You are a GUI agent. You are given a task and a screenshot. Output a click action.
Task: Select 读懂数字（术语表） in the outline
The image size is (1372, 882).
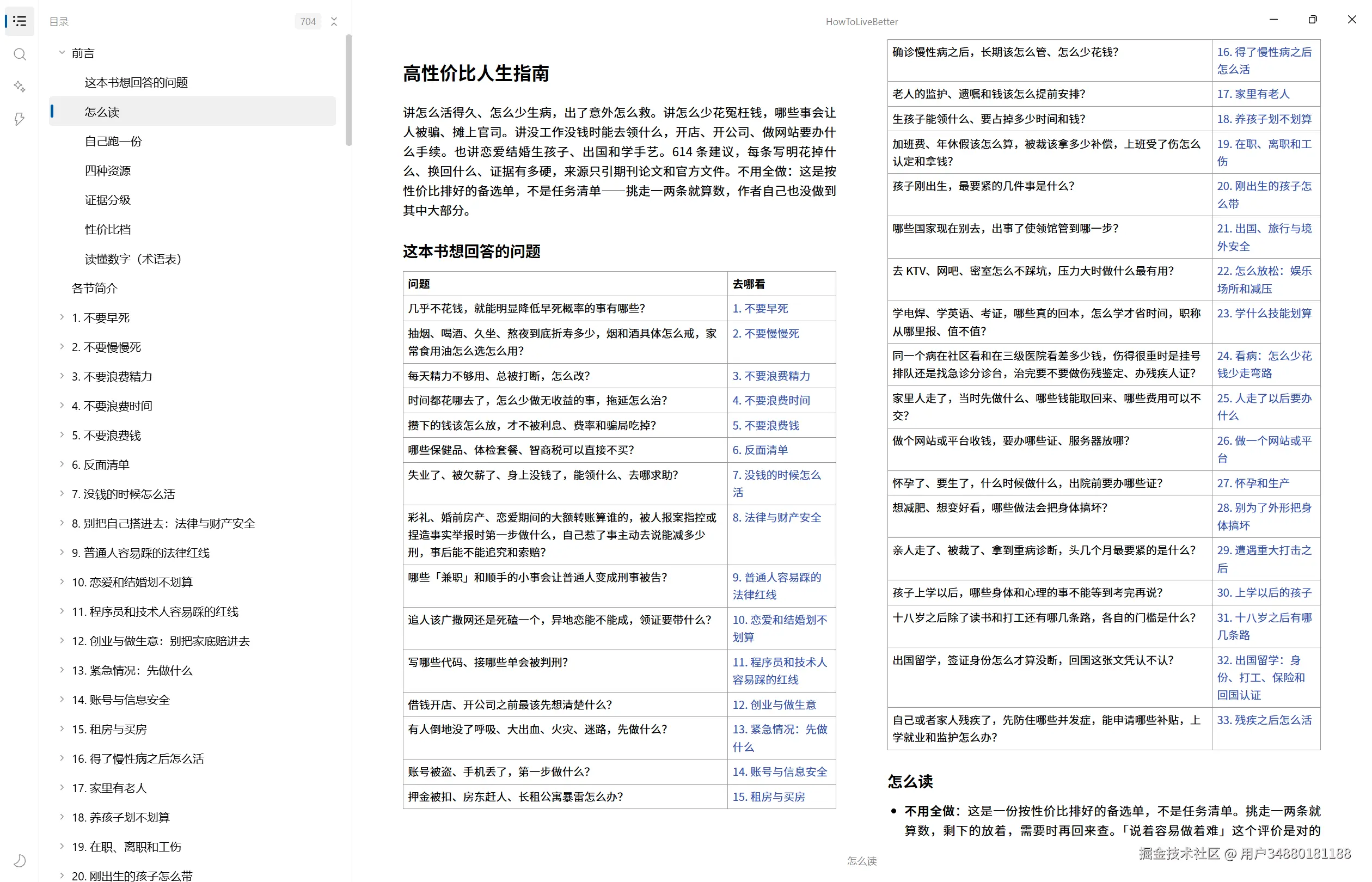click(136, 259)
